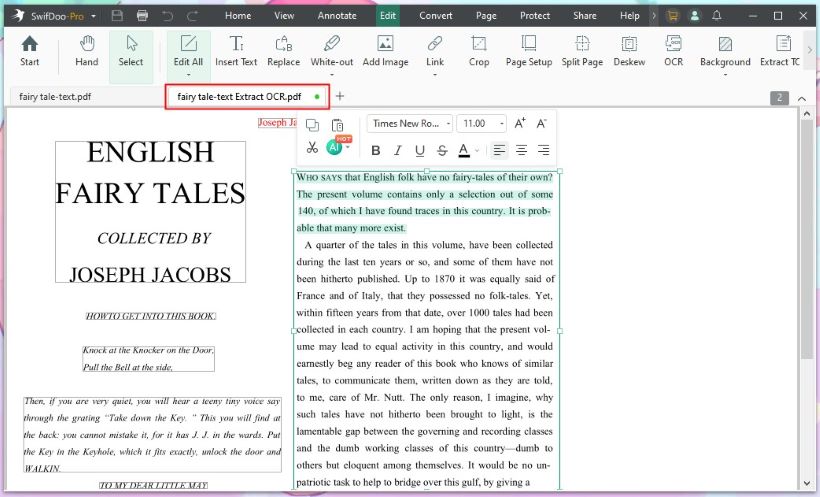Set center text alignment
Screen dimensions: 820x497
tap(521, 151)
